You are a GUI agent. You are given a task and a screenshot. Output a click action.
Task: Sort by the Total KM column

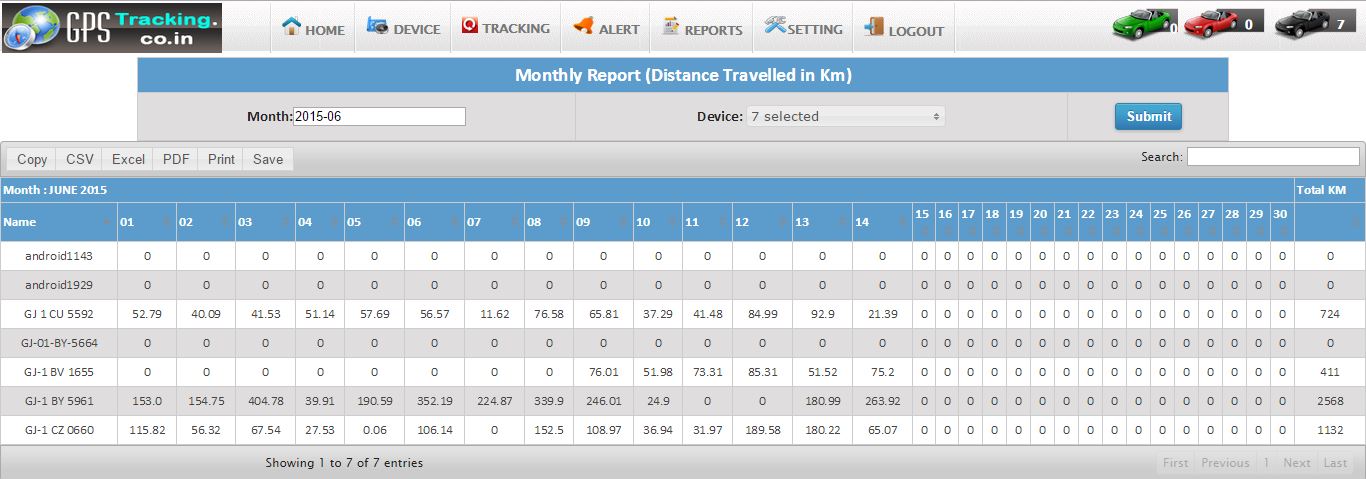pos(1330,222)
